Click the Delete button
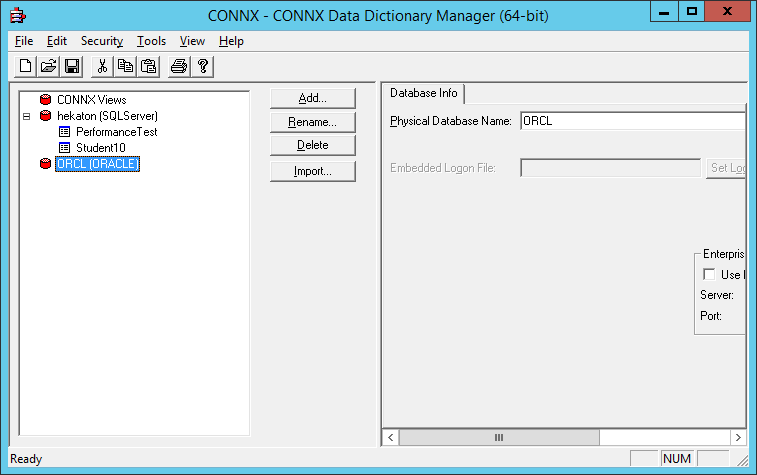This screenshot has width=757, height=475. (x=313, y=145)
